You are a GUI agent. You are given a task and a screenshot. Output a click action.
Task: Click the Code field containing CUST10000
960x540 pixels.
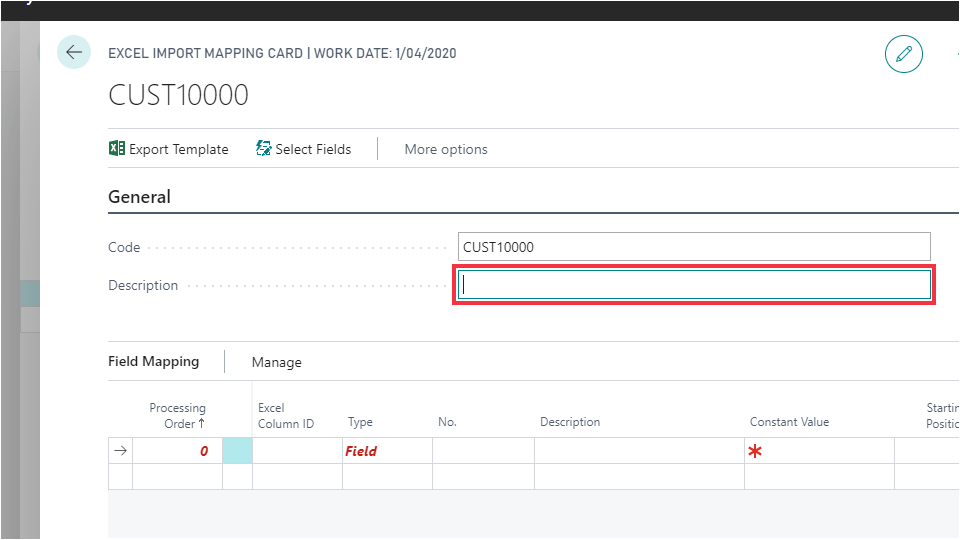(x=694, y=247)
